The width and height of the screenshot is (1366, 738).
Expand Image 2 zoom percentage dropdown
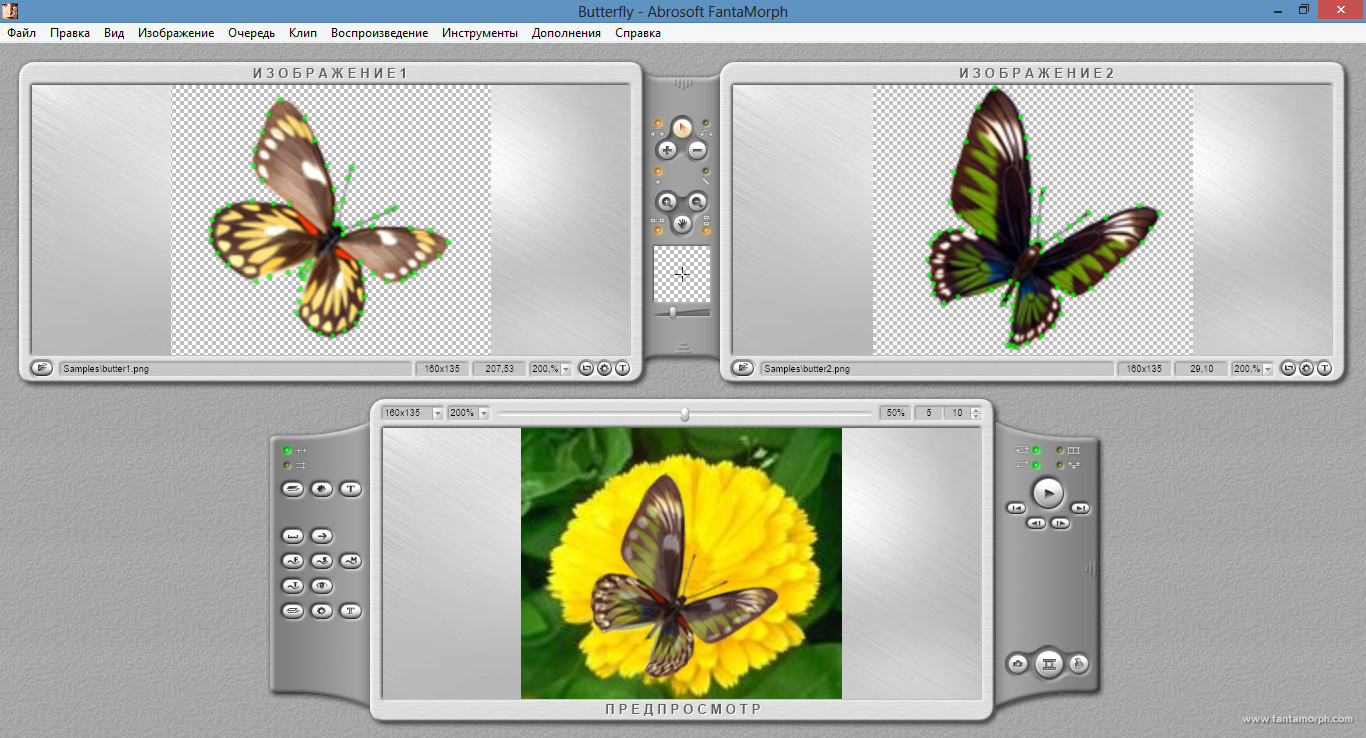1267,369
